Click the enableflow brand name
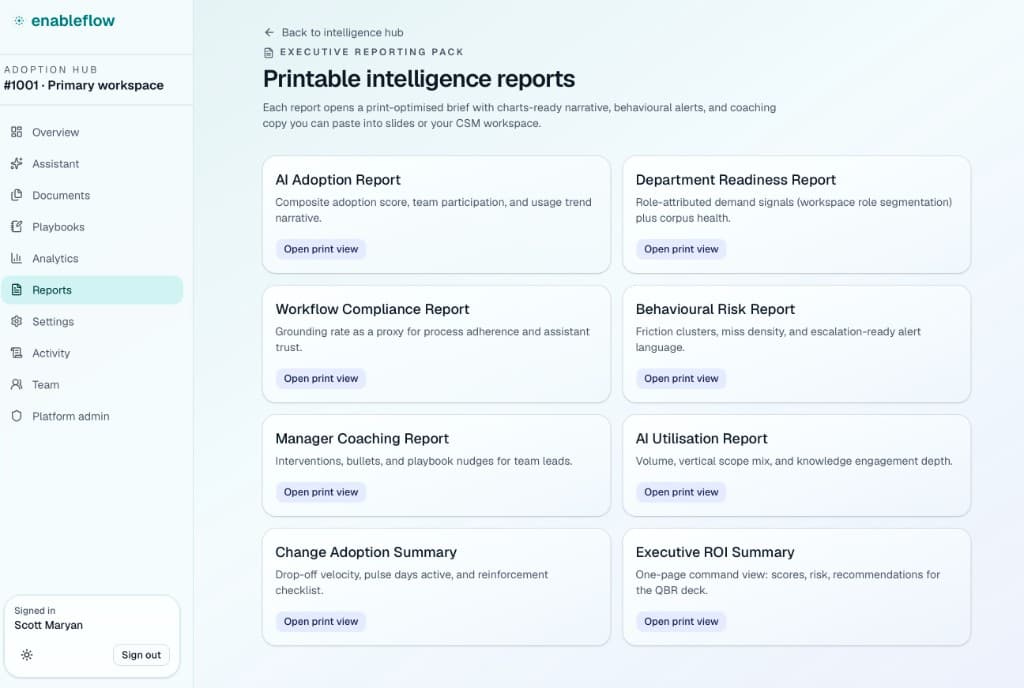Screen dimensions: 1024x688 click(x=73, y=21)
